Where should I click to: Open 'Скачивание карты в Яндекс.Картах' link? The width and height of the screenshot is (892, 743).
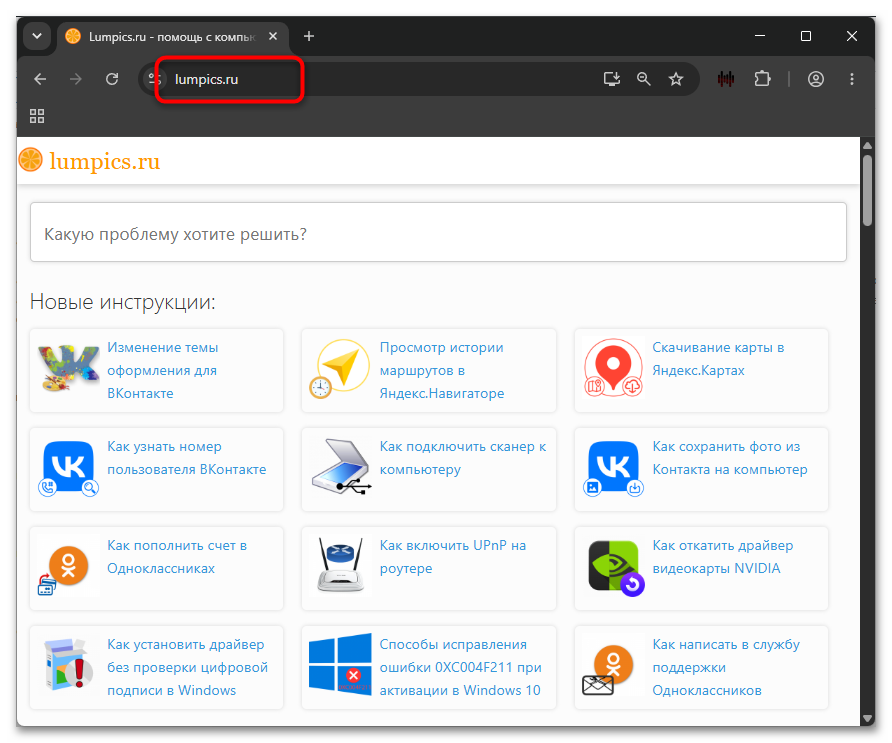[718, 359]
